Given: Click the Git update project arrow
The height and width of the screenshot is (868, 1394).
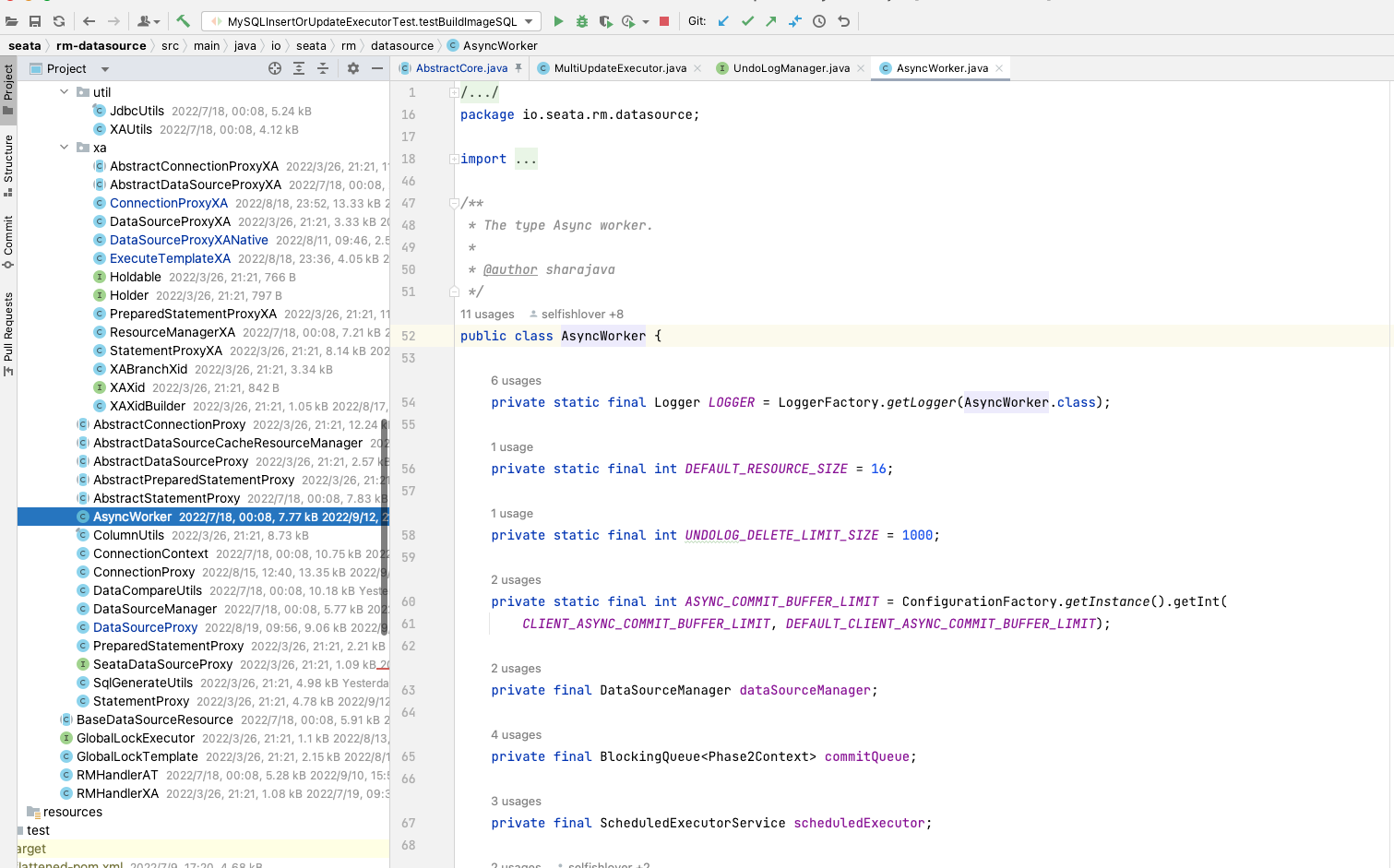Looking at the screenshot, I should [x=723, y=21].
